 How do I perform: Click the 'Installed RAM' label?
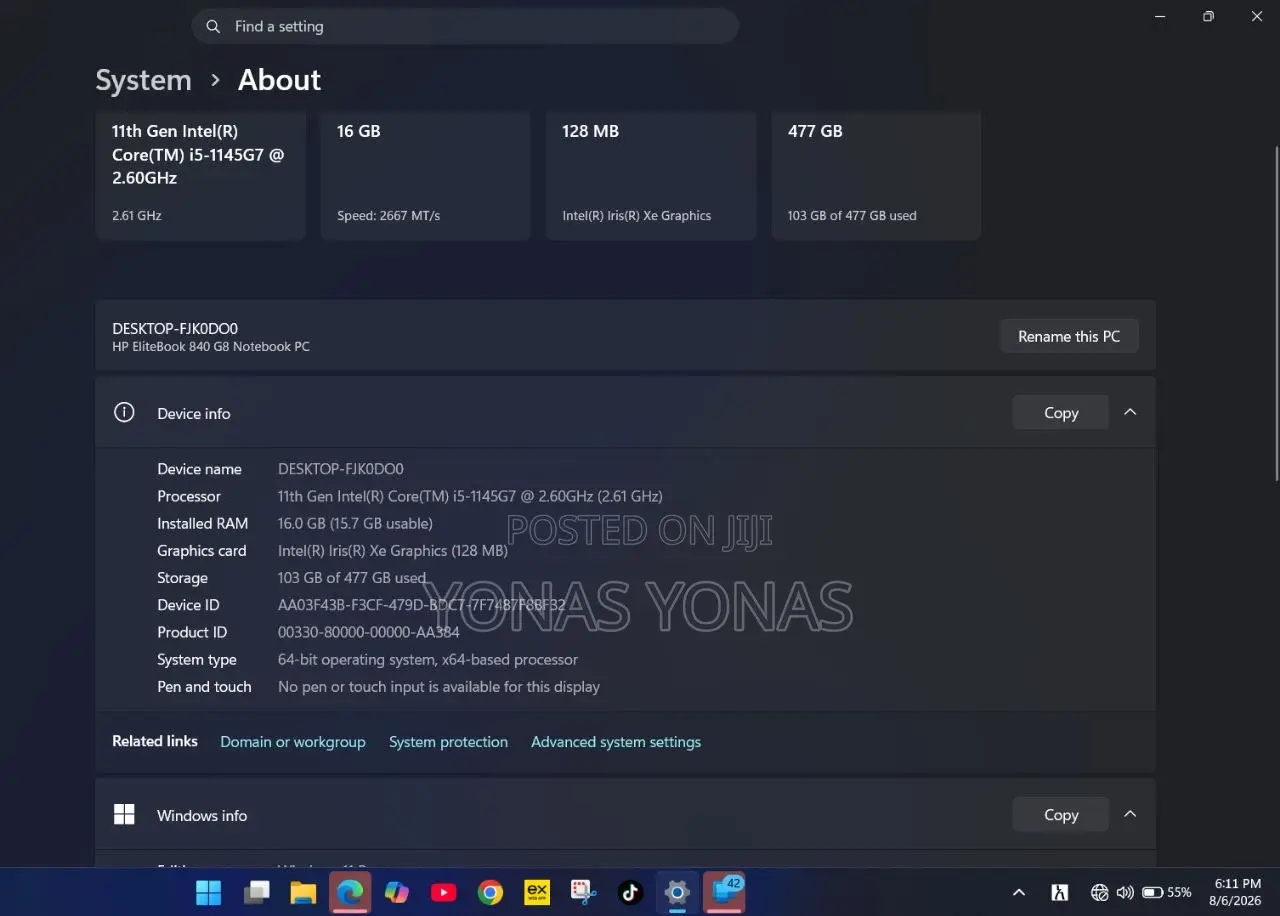pyautogui.click(x=202, y=523)
